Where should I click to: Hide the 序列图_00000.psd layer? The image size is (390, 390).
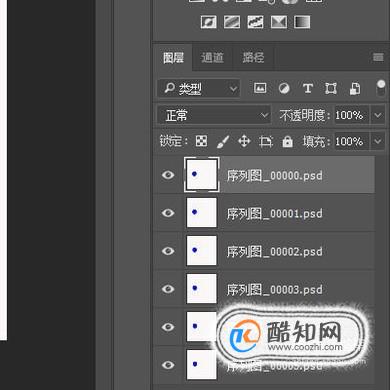[x=168, y=175]
